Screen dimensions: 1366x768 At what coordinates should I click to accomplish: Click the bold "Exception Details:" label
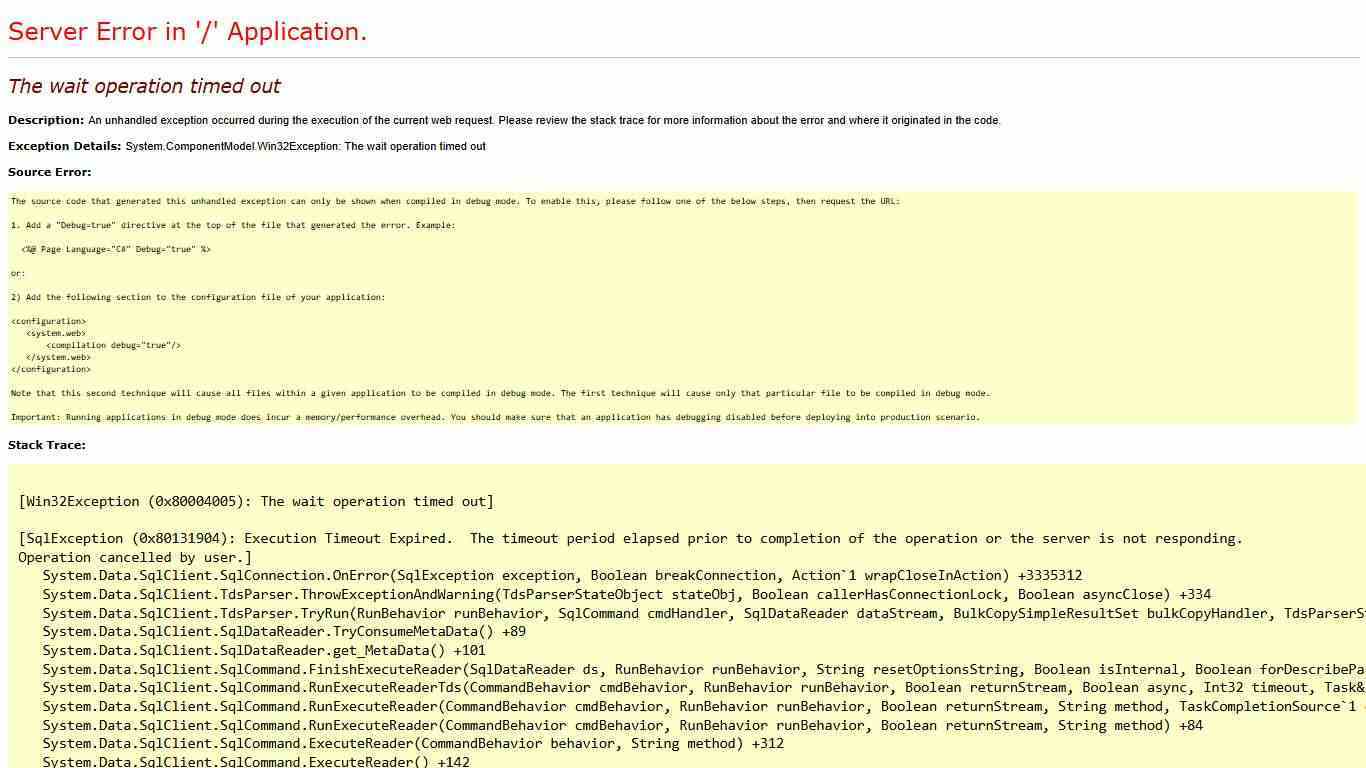pyautogui.click(x=65, y=146)
